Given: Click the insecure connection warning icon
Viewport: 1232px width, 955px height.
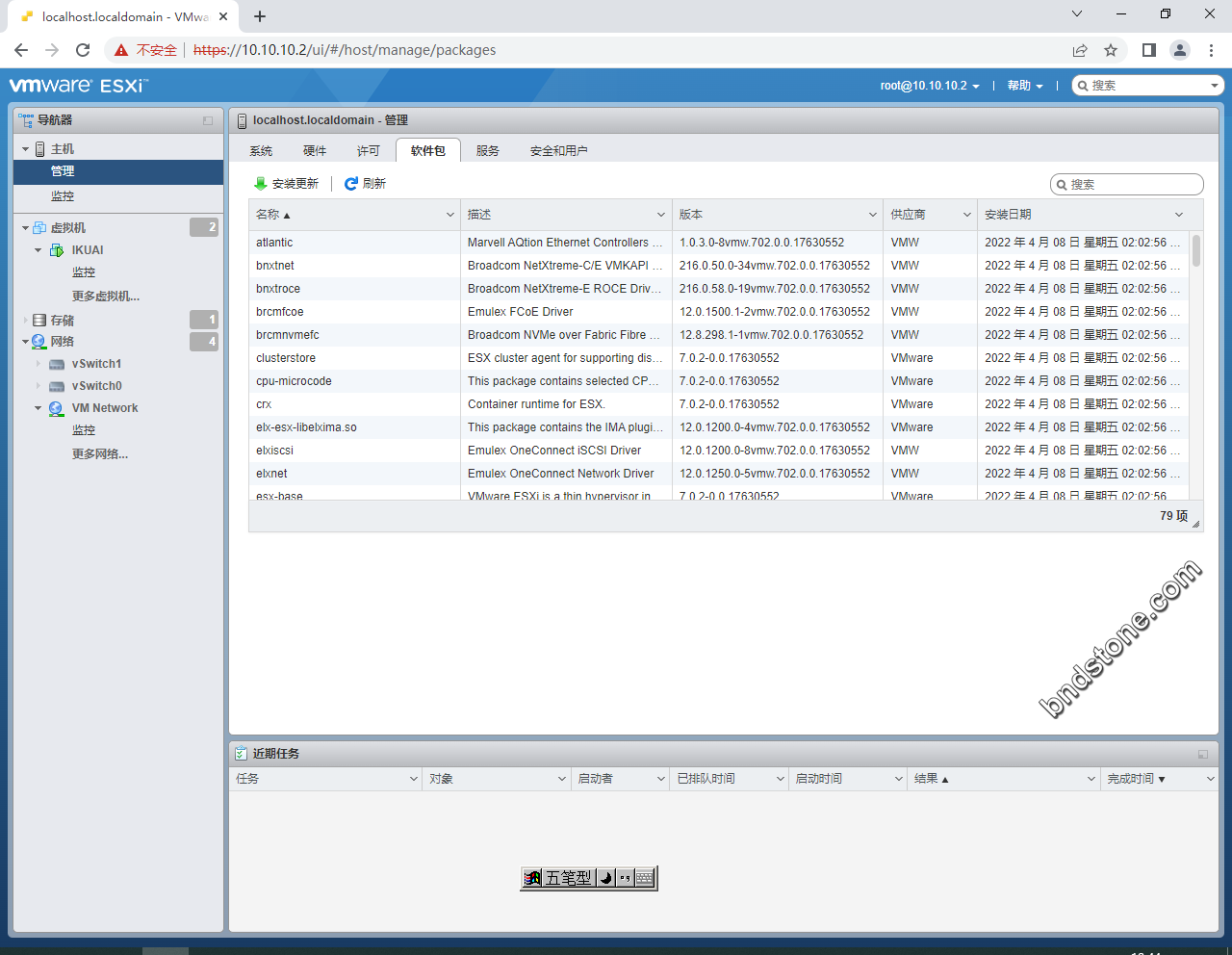Looking at the screenshot, I should pos(121,50).
